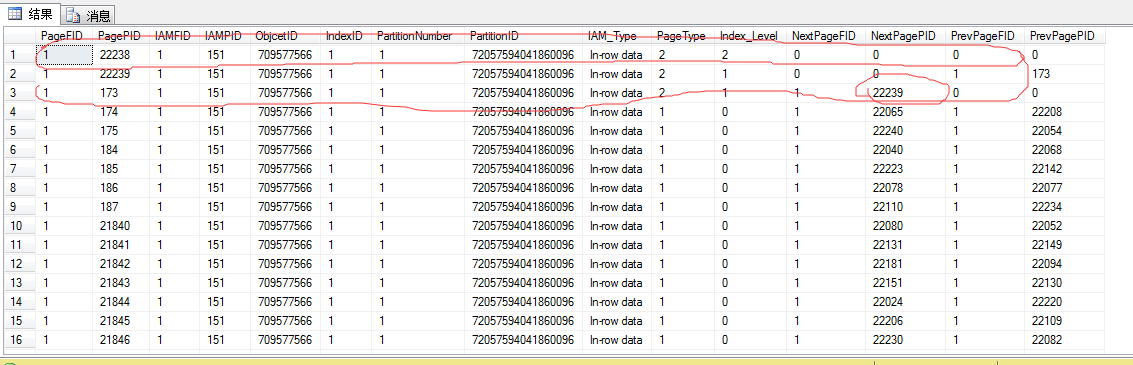This screenshot has height=365, width=1133.
Task: Select PagePID cell 184
Action: coord(121,150)
